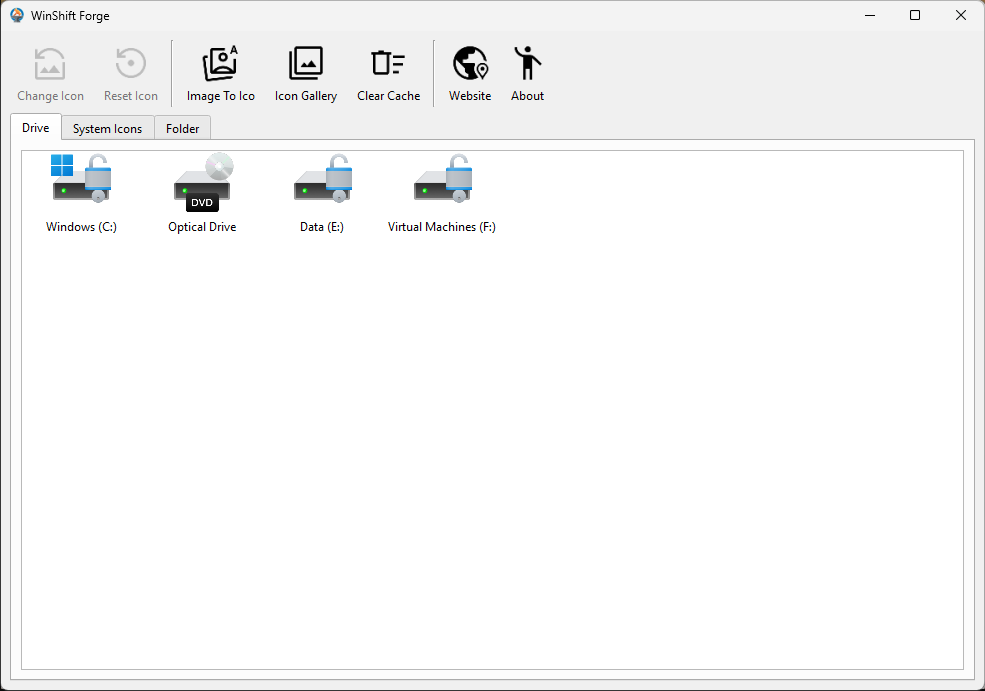Select the Optical Drive DVD icon

pos(202,178)
